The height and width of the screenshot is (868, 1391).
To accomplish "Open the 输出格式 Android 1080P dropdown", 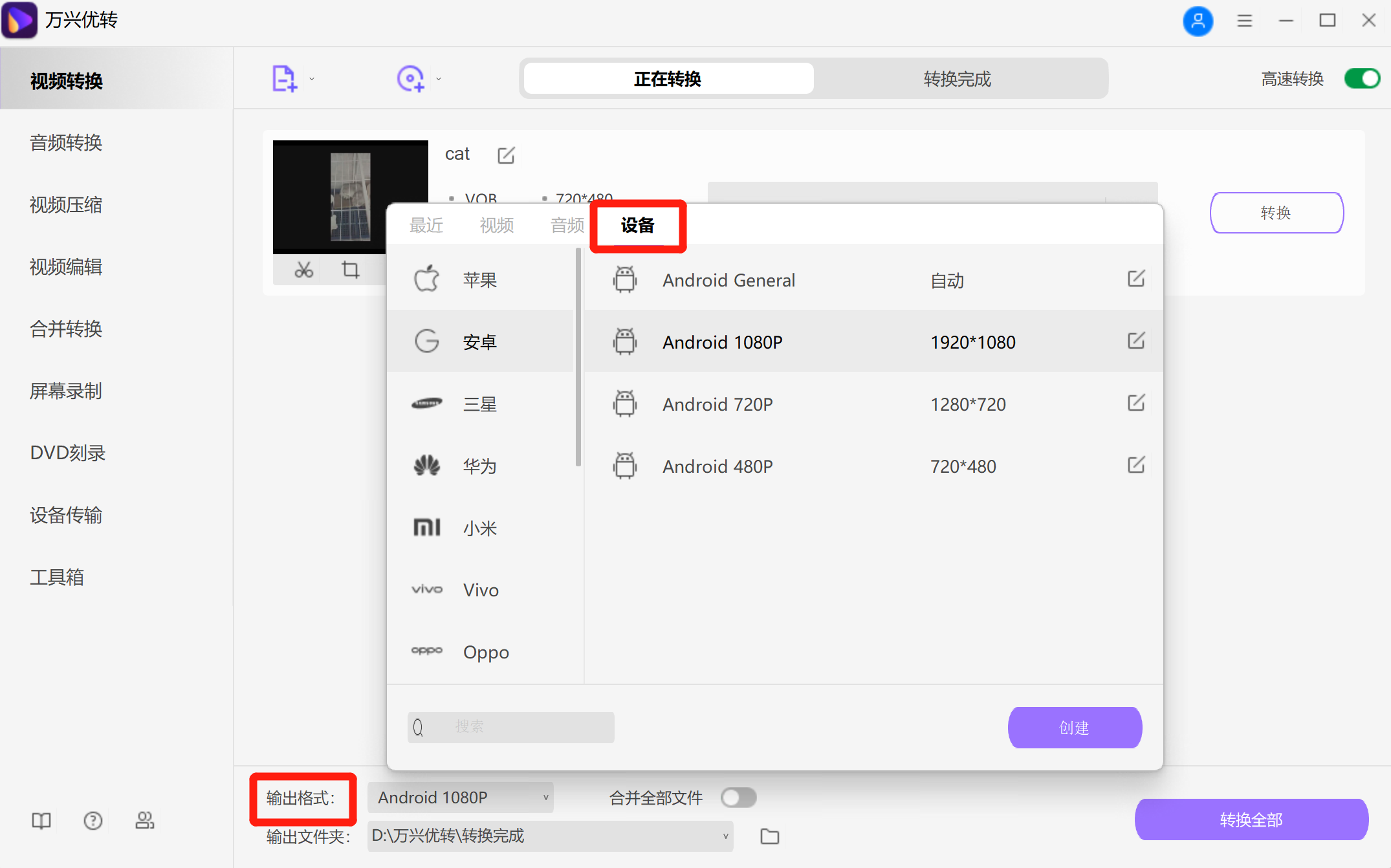I will click(460, 797).
